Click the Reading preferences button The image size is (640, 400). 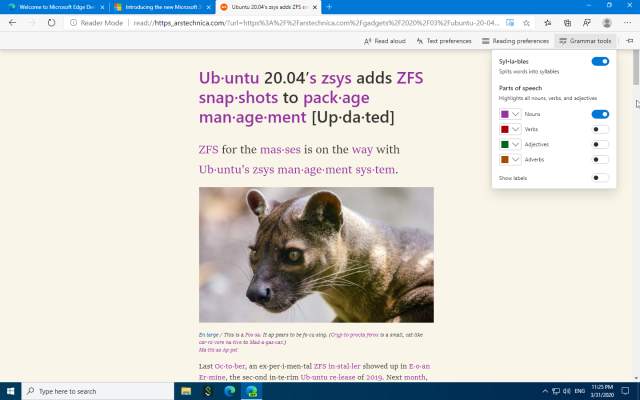pos(515,41)
